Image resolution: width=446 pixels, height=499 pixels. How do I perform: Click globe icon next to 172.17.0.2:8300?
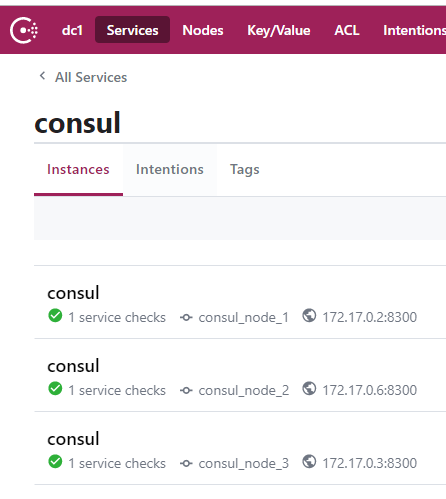(x=309, y=316)
